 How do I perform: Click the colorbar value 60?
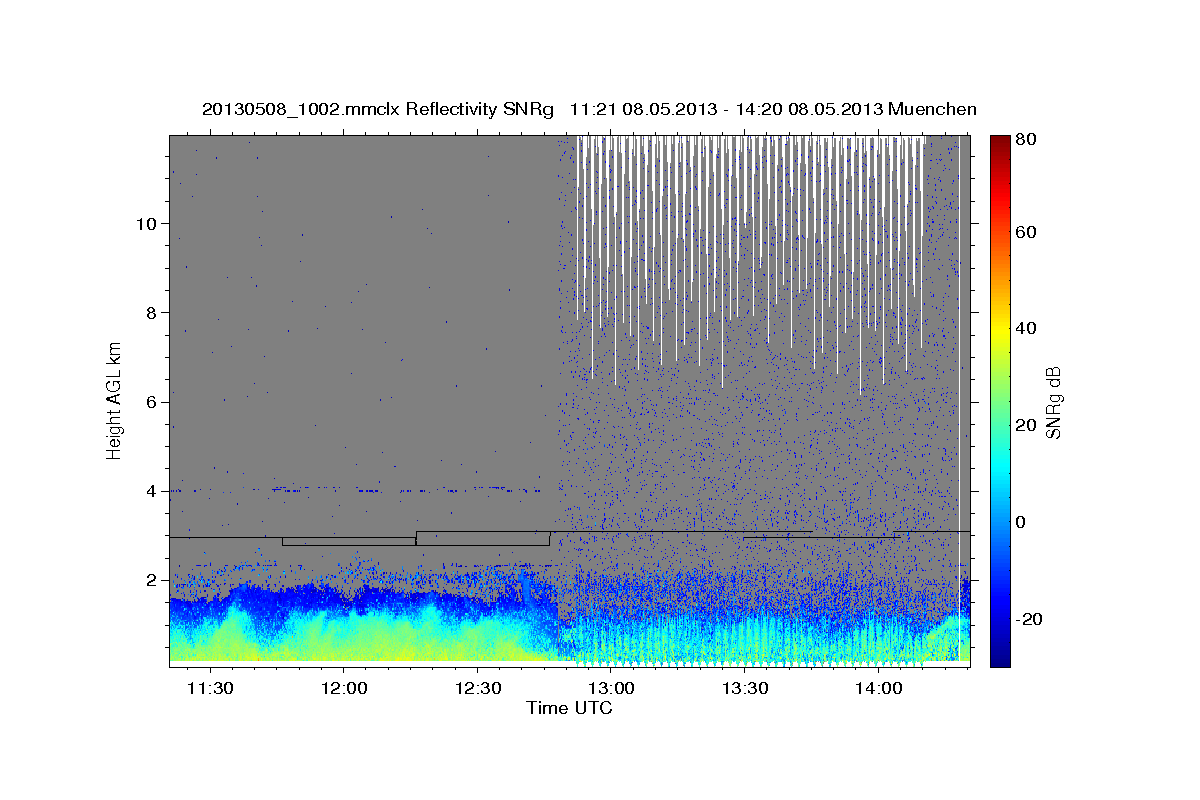1027,232
